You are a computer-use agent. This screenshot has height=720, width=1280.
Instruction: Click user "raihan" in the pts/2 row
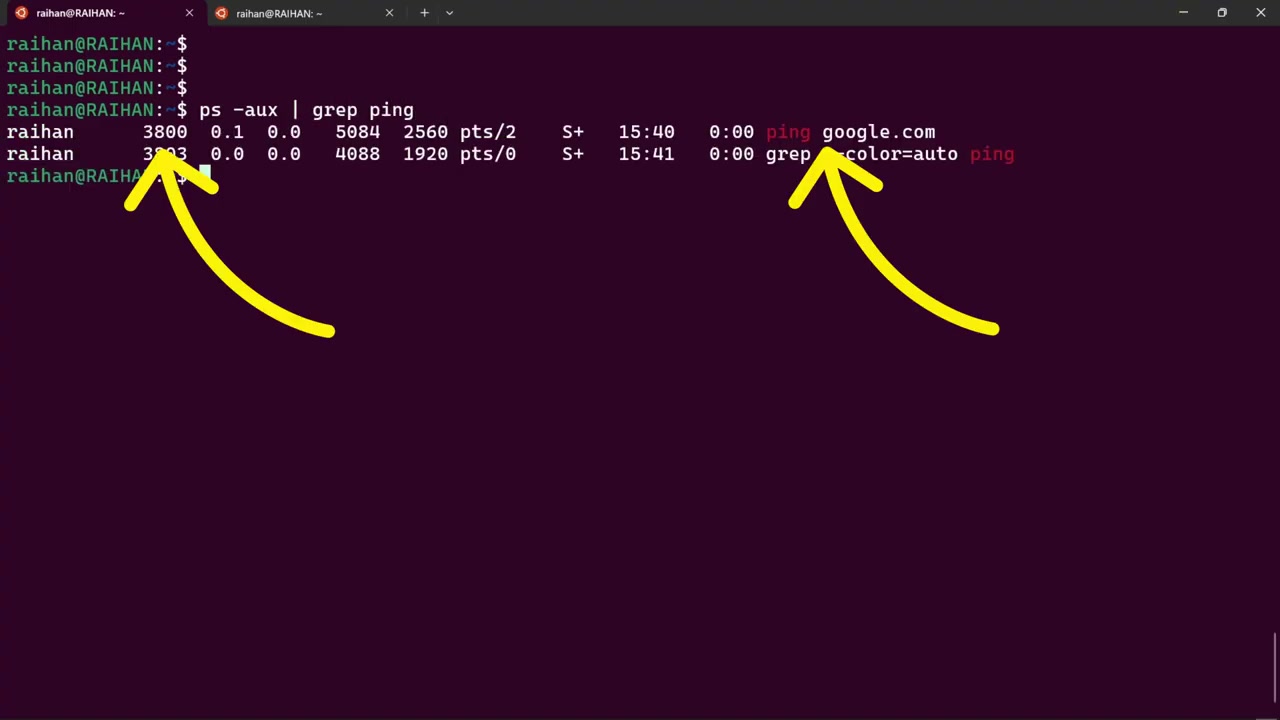(x=40, y=132)
